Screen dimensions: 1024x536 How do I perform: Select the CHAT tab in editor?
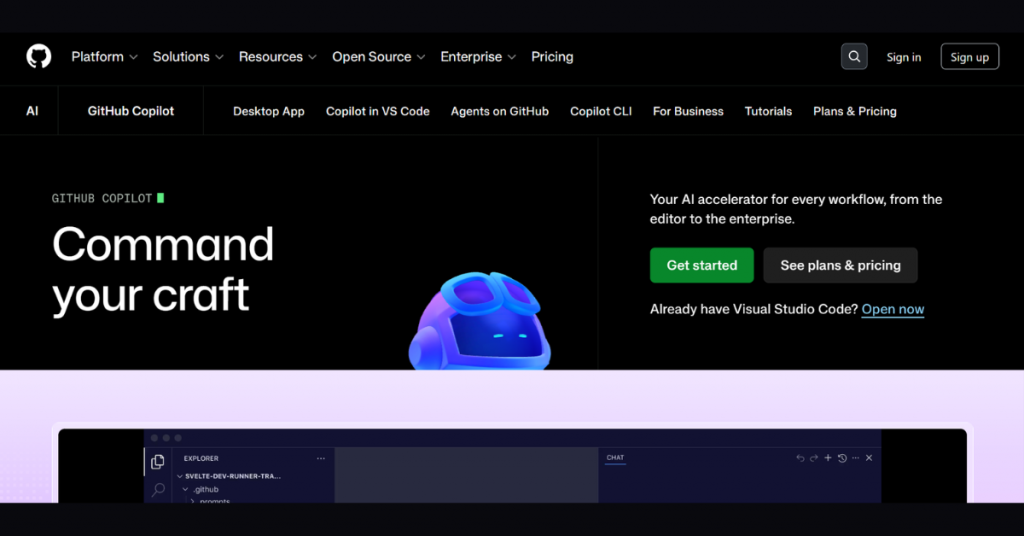click(615, 458)
